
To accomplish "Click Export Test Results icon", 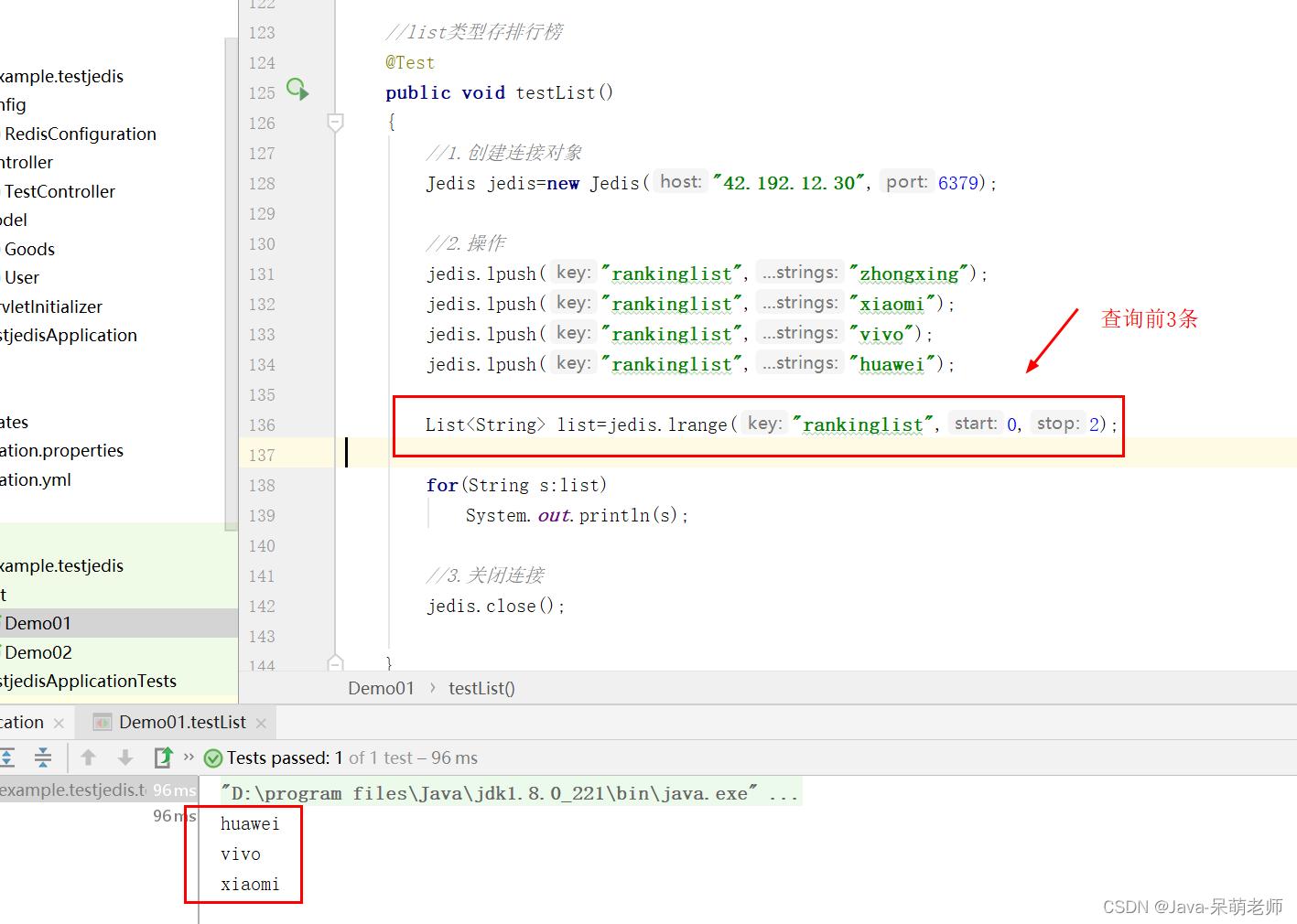I will 163,757.
